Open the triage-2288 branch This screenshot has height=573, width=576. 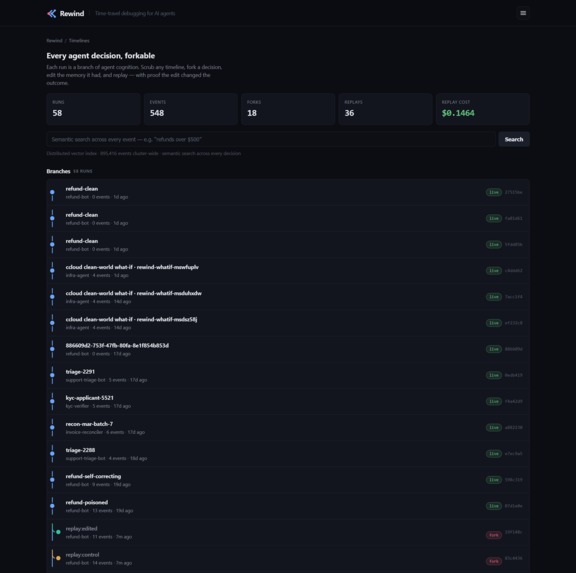[288, 454]
